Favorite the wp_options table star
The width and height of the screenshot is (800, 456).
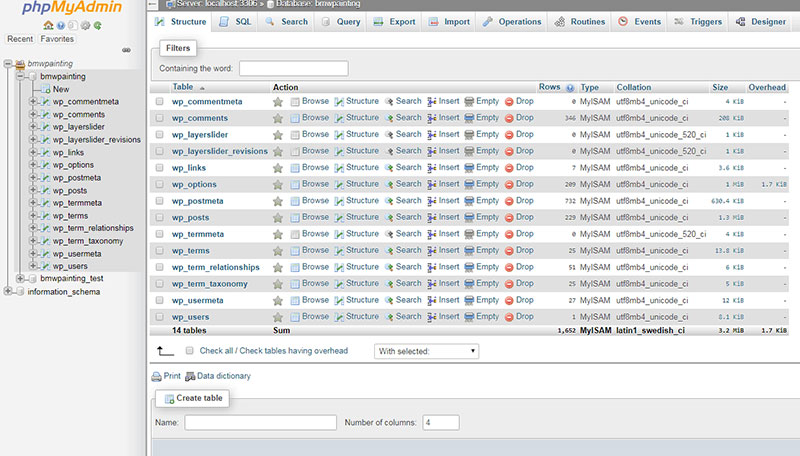[278, 185]
